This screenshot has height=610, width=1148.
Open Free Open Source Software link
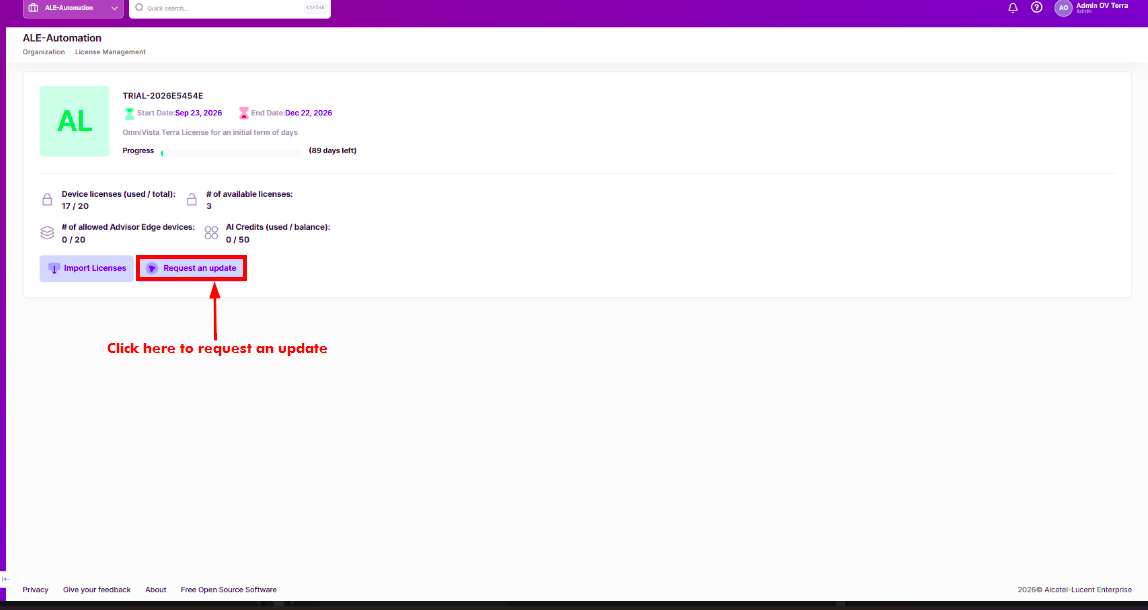tap(228, 589)
